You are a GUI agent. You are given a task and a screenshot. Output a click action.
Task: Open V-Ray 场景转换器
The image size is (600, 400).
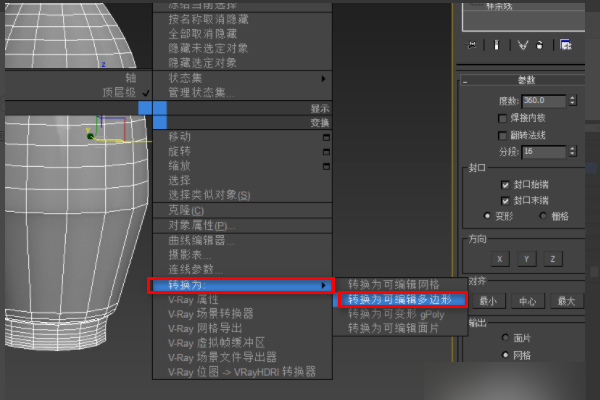click(x=210, y=314)
